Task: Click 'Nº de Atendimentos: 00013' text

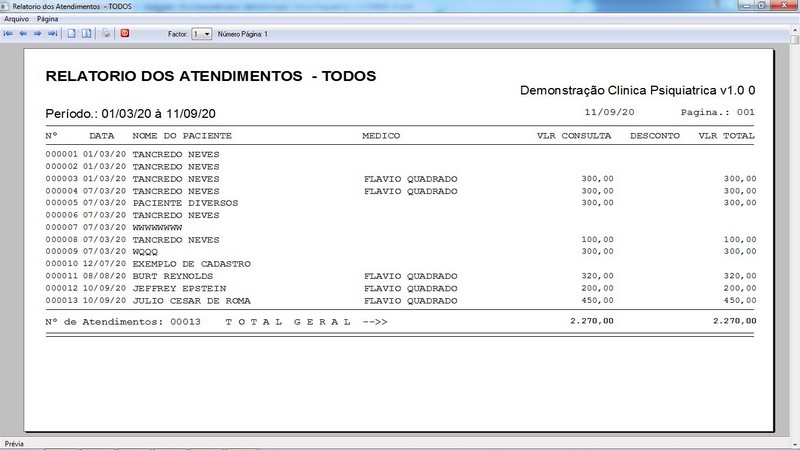Action: [123, 322]
